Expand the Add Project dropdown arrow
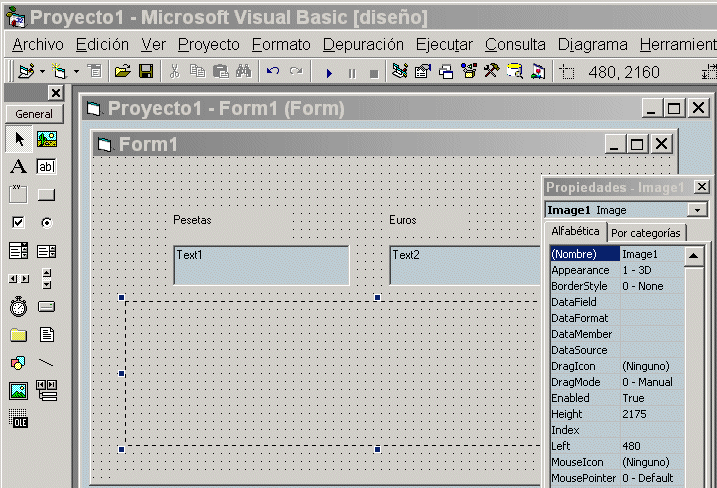 [43, 71]
